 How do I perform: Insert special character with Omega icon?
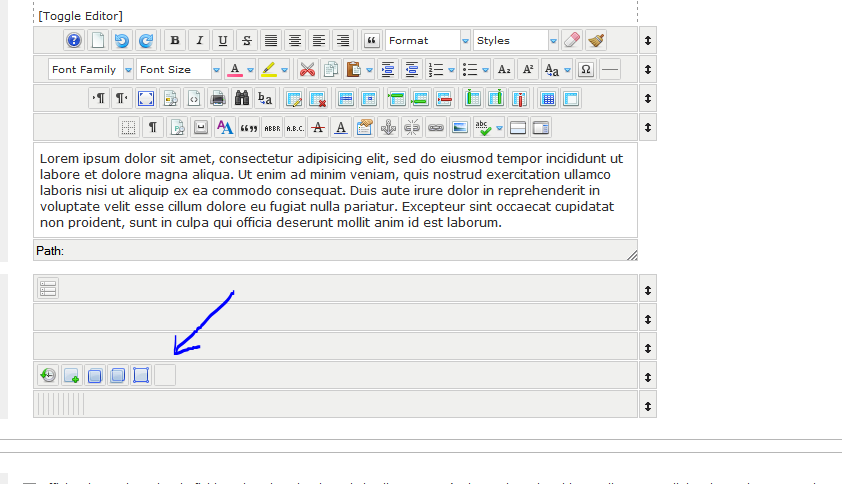click(x=586, y=70)
